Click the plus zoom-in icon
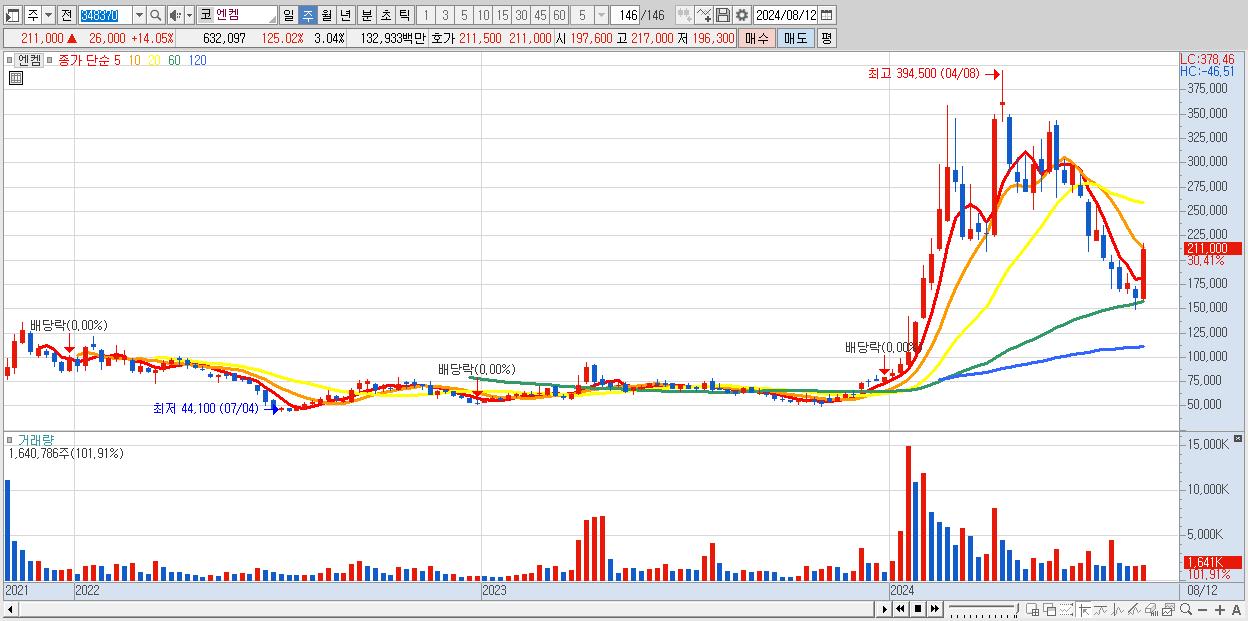The image size is (1248, 621). point(1220,610)
